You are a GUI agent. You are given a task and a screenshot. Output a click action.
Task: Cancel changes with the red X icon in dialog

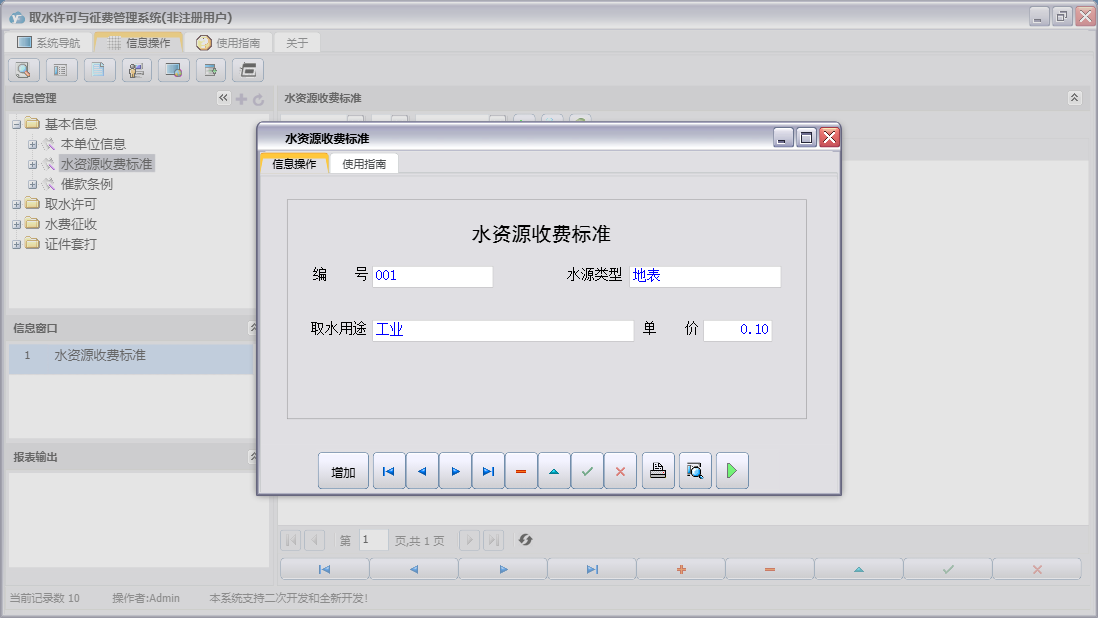(620, 471)
